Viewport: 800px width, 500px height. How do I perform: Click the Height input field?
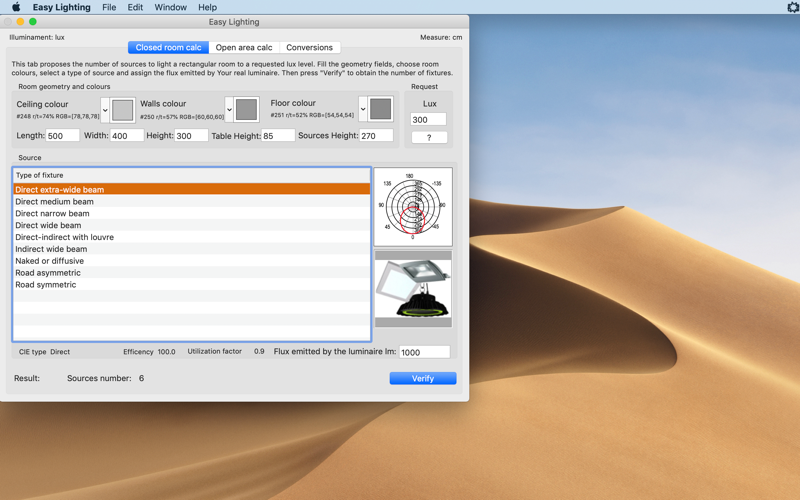click(x=191, y=136)
